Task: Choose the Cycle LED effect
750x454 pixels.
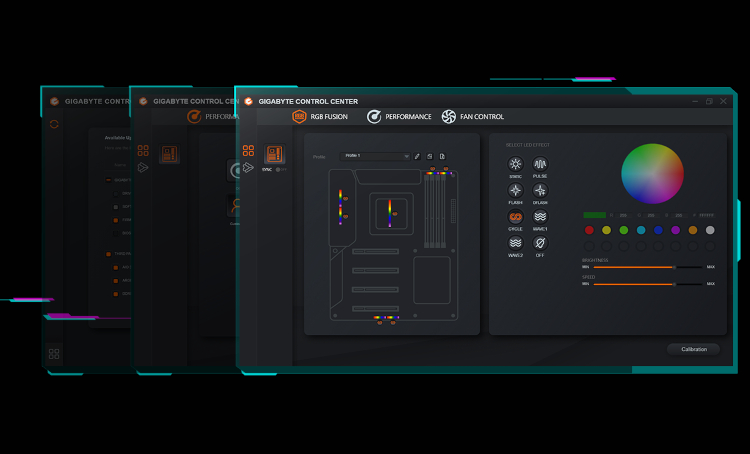Action: pos(515,217)
